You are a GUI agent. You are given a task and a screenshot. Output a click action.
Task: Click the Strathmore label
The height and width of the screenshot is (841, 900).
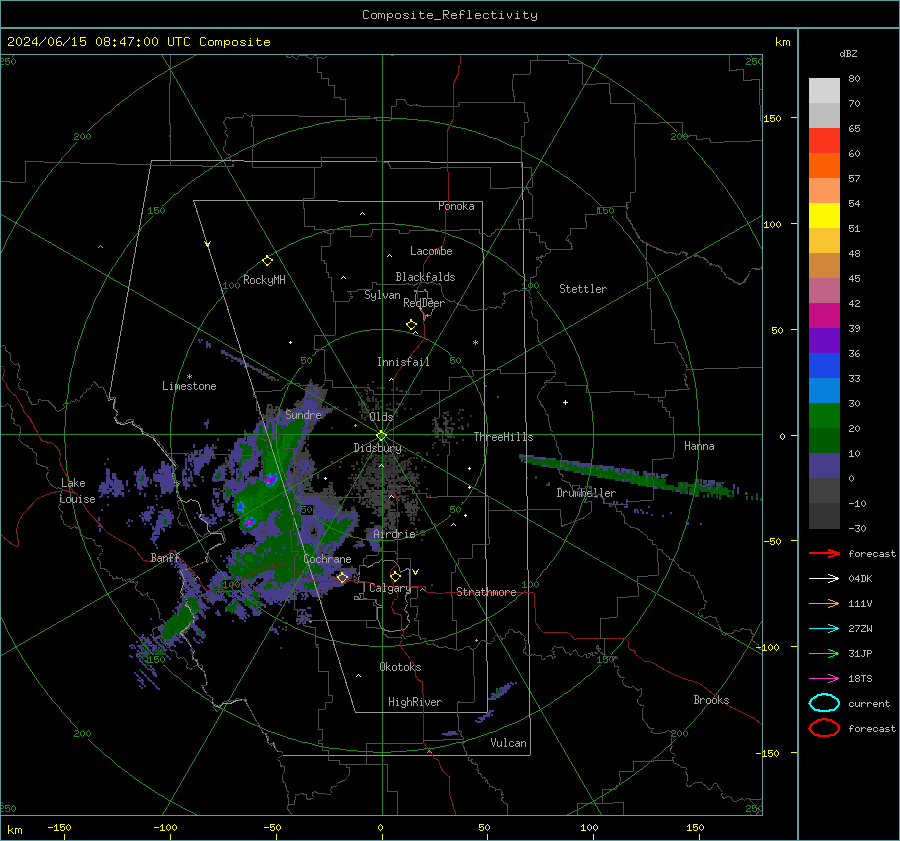point(486,592)
